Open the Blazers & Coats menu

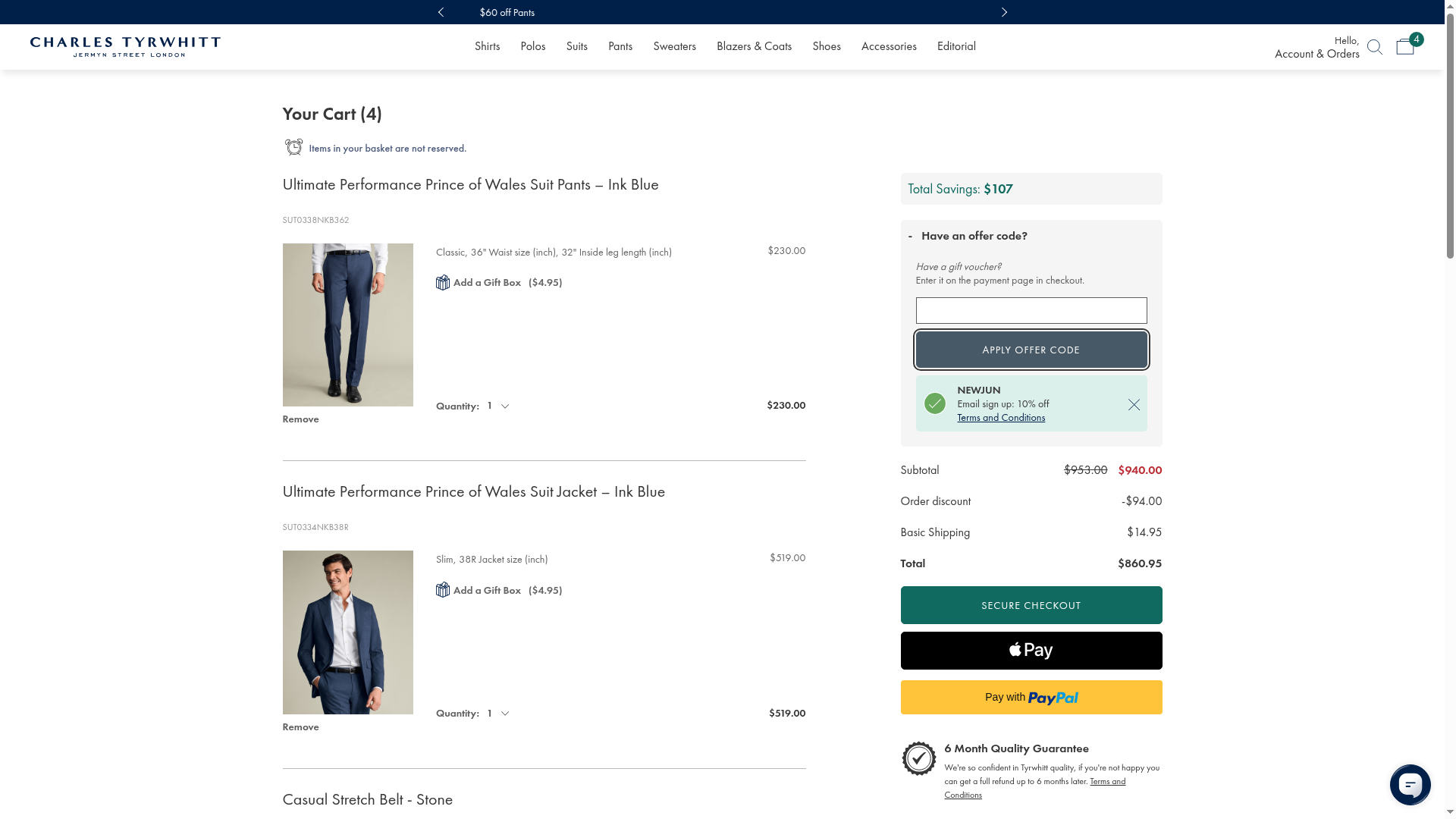click(x=753, y=46)
